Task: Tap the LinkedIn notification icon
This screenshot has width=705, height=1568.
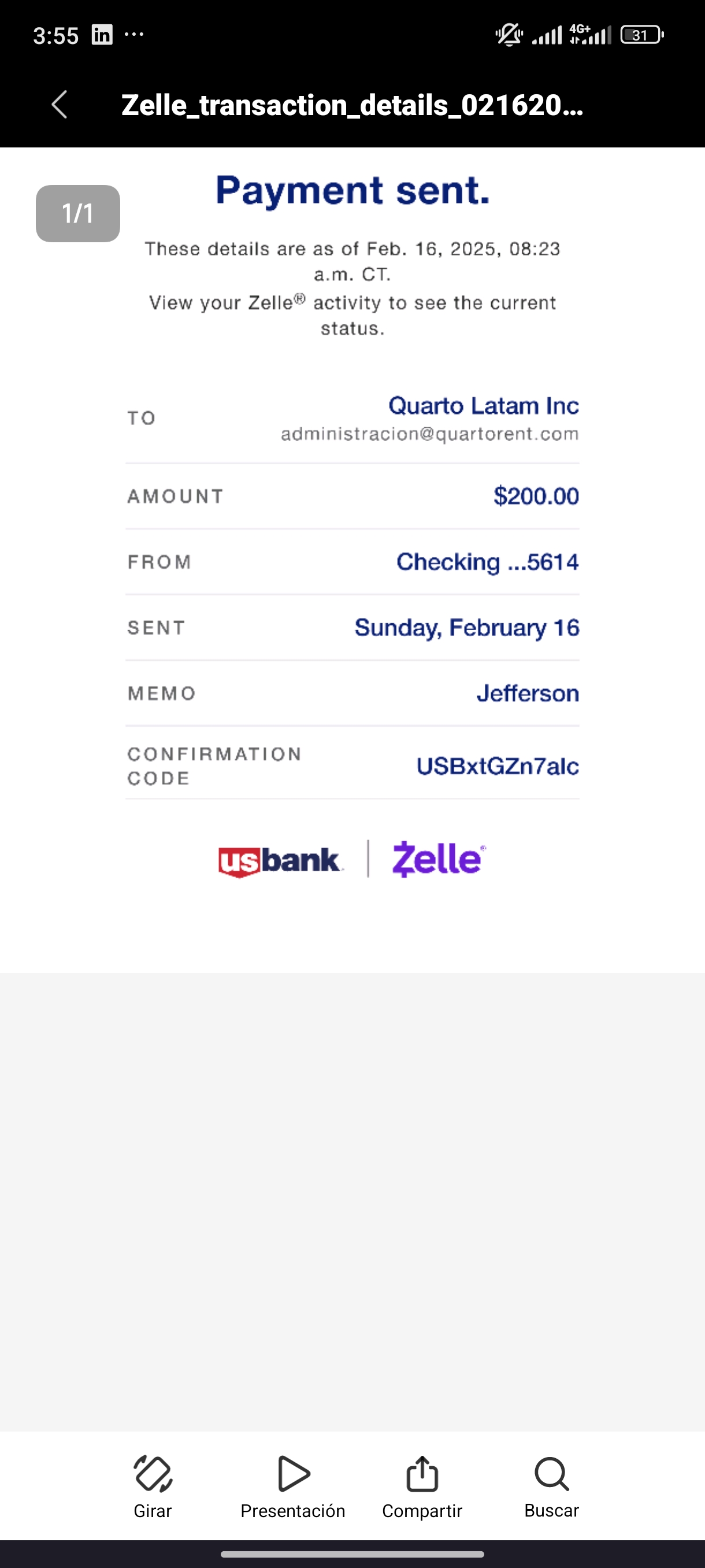Action: click(102, 35)
